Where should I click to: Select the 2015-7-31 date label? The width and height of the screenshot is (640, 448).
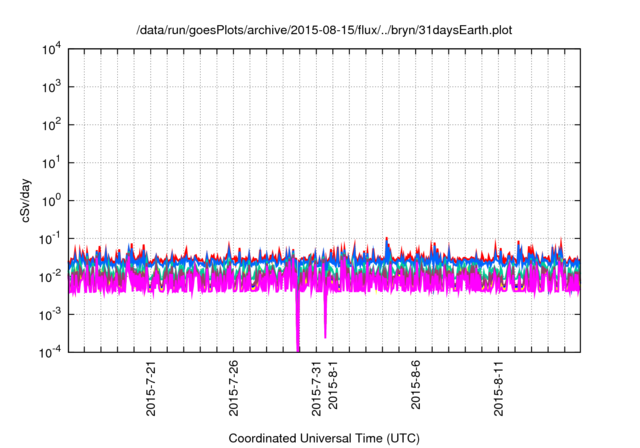coord(317,388)
